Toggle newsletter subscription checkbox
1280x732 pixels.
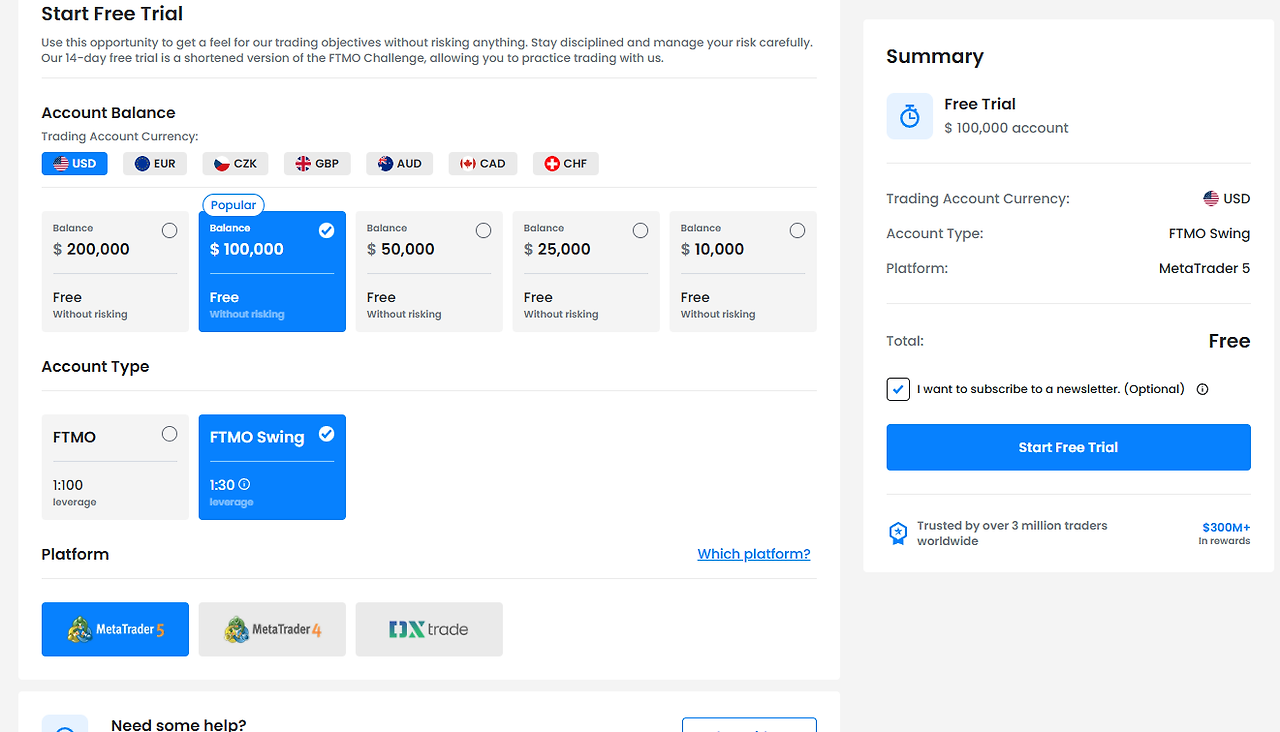coord(898,389)
